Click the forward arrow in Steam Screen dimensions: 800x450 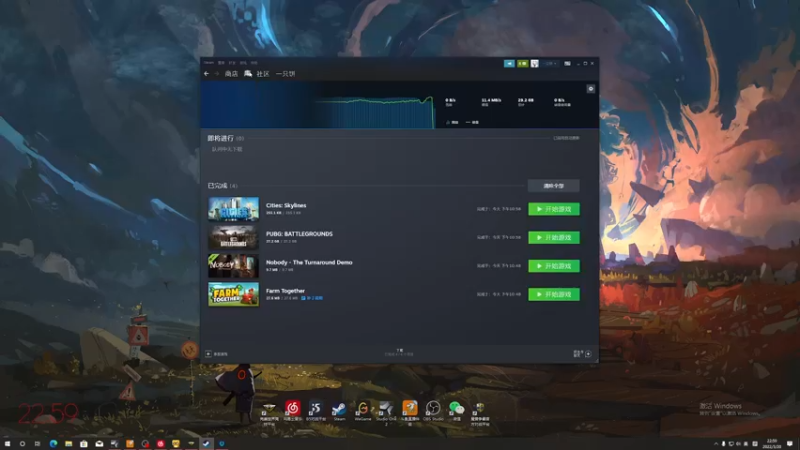(x=216, y=73)
